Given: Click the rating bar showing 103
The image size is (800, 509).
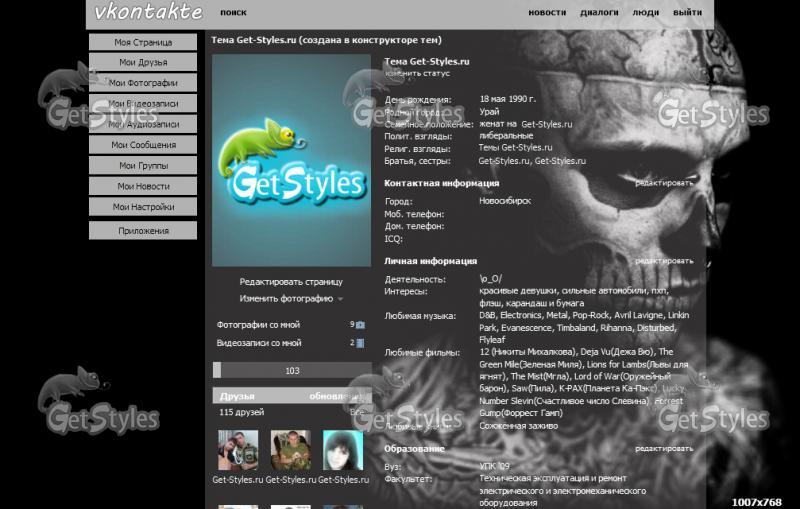Looking at the screenshot, I should tap(292, 370).
